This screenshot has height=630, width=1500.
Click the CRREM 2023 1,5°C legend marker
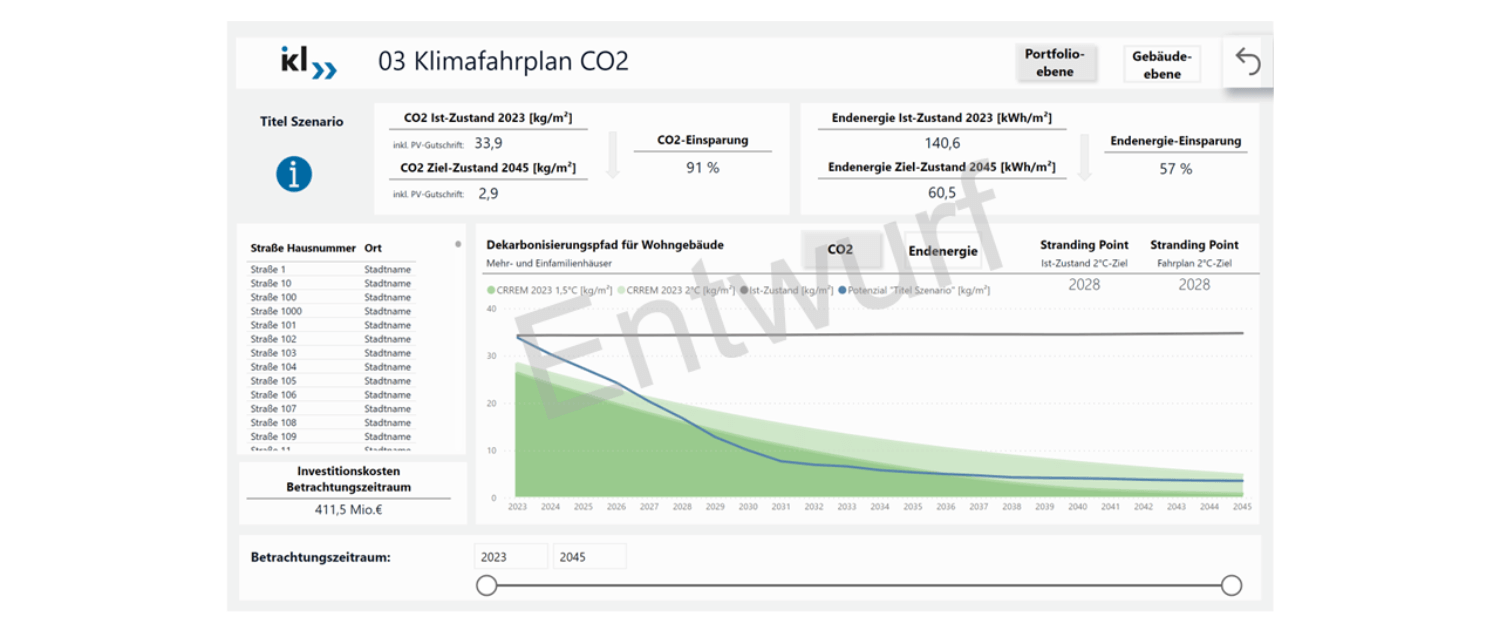click(491, 290)
